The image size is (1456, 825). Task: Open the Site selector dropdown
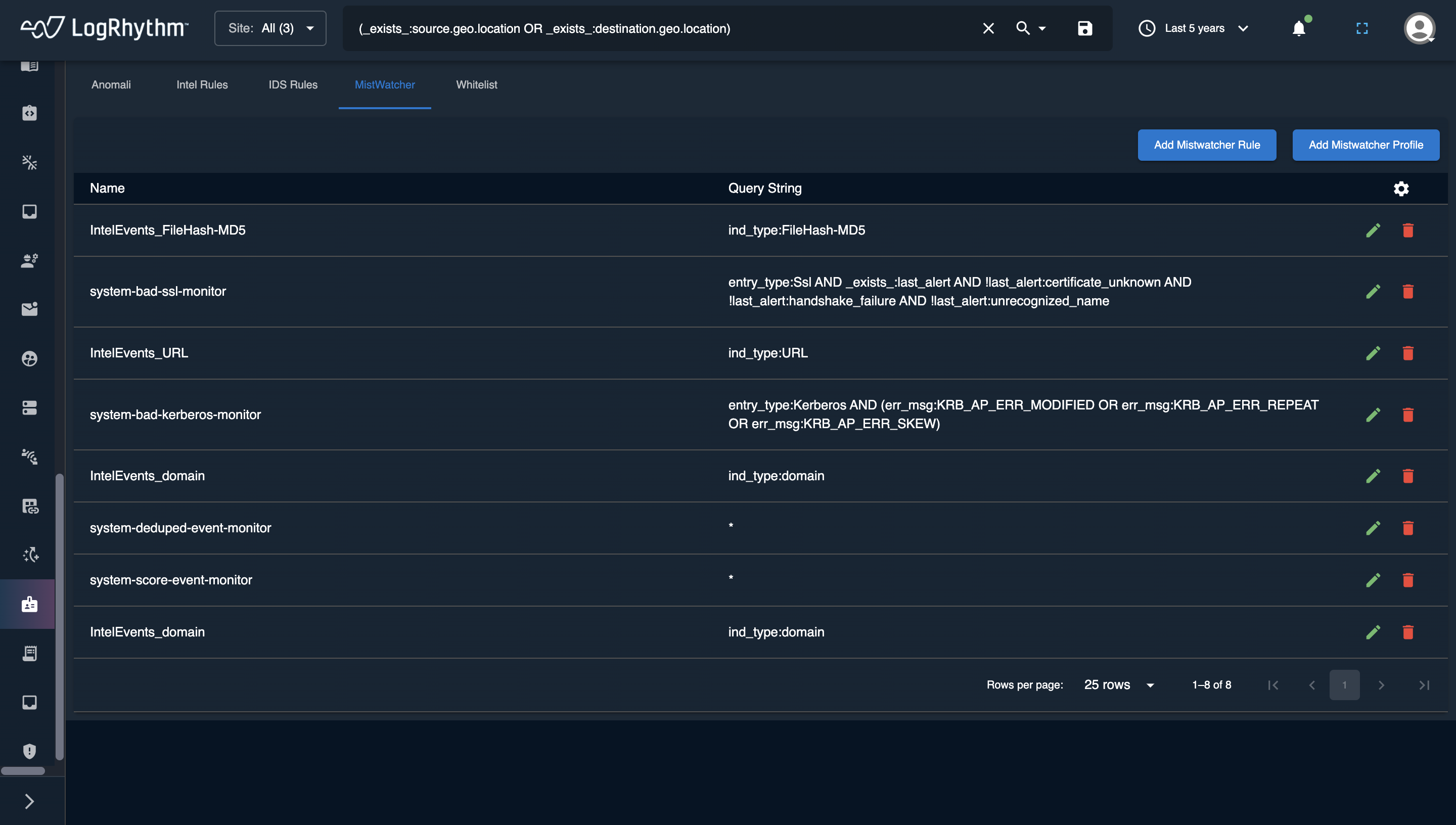point(270,28)
